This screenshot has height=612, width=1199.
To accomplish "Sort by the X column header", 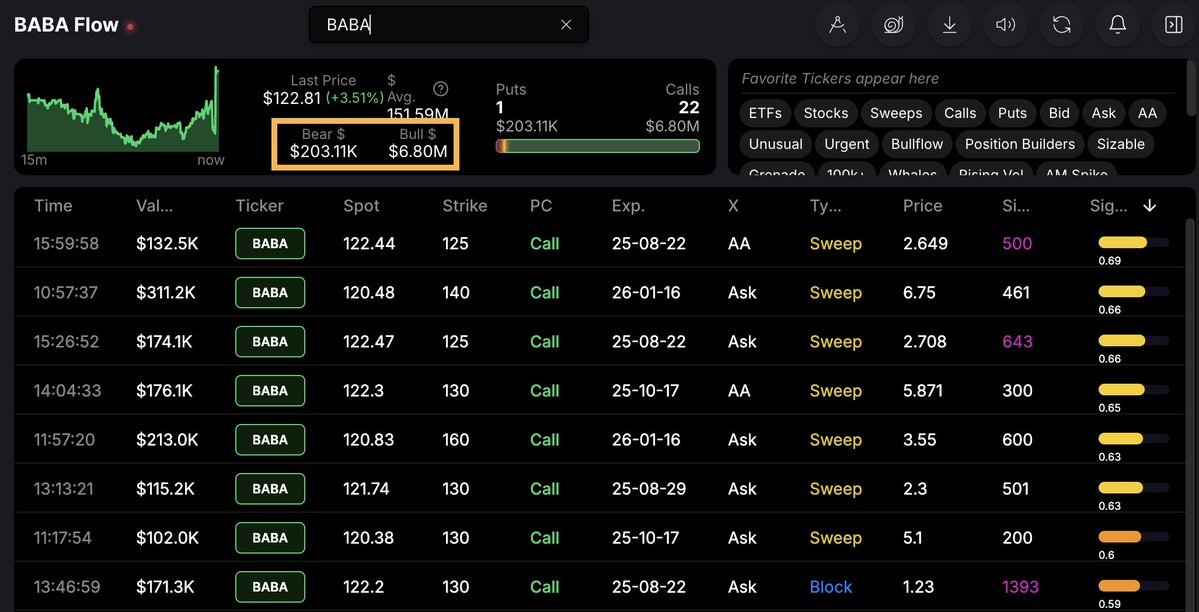I will point(733,206).
